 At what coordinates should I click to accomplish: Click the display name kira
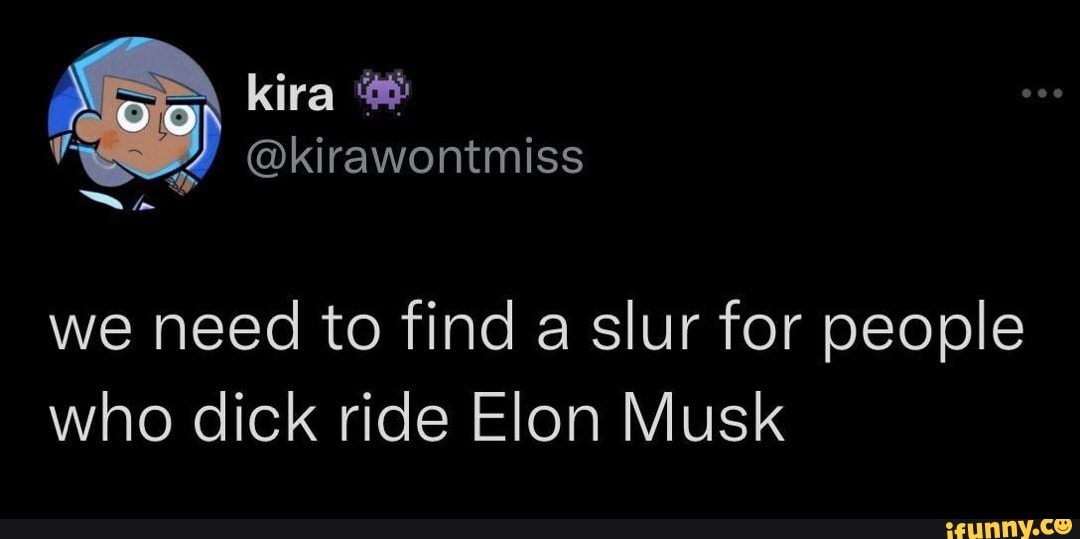289,95
